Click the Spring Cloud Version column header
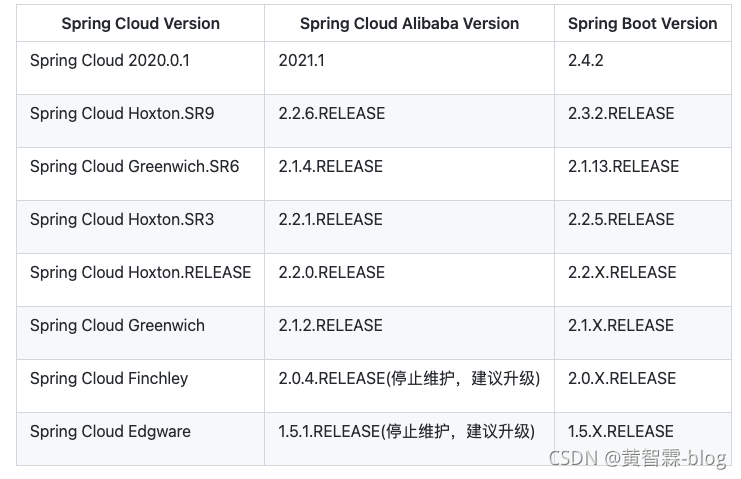The image size is (741, 479). pos(140,23)
